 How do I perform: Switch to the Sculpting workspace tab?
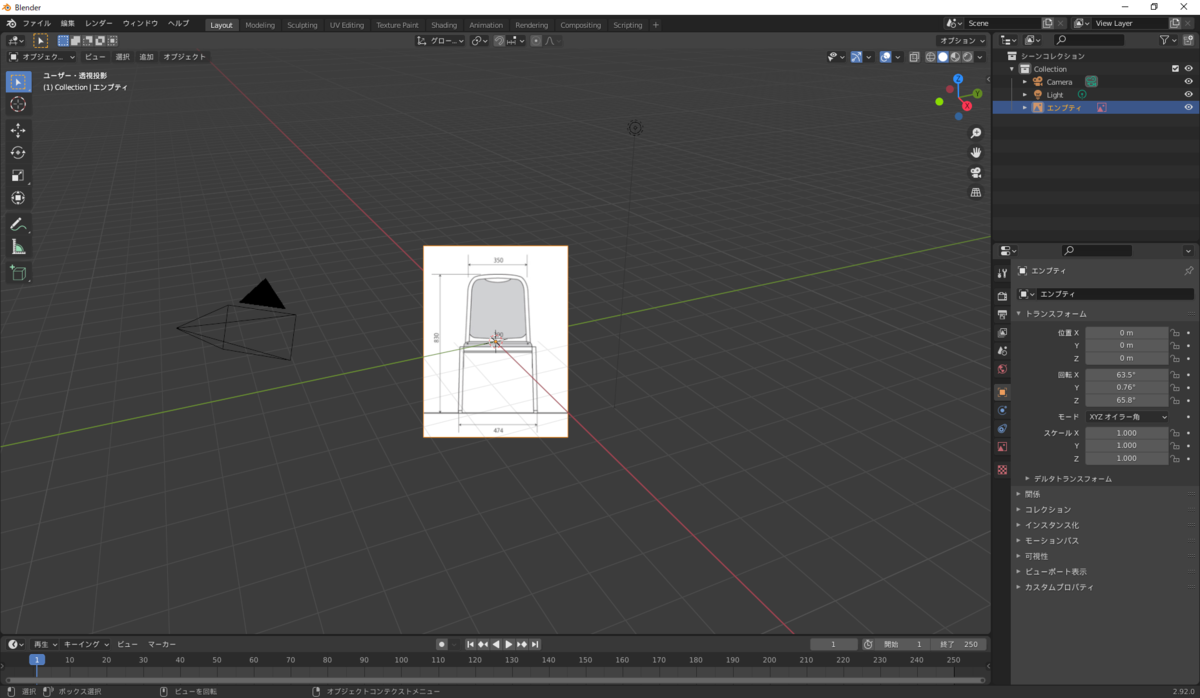coord(302,25)
